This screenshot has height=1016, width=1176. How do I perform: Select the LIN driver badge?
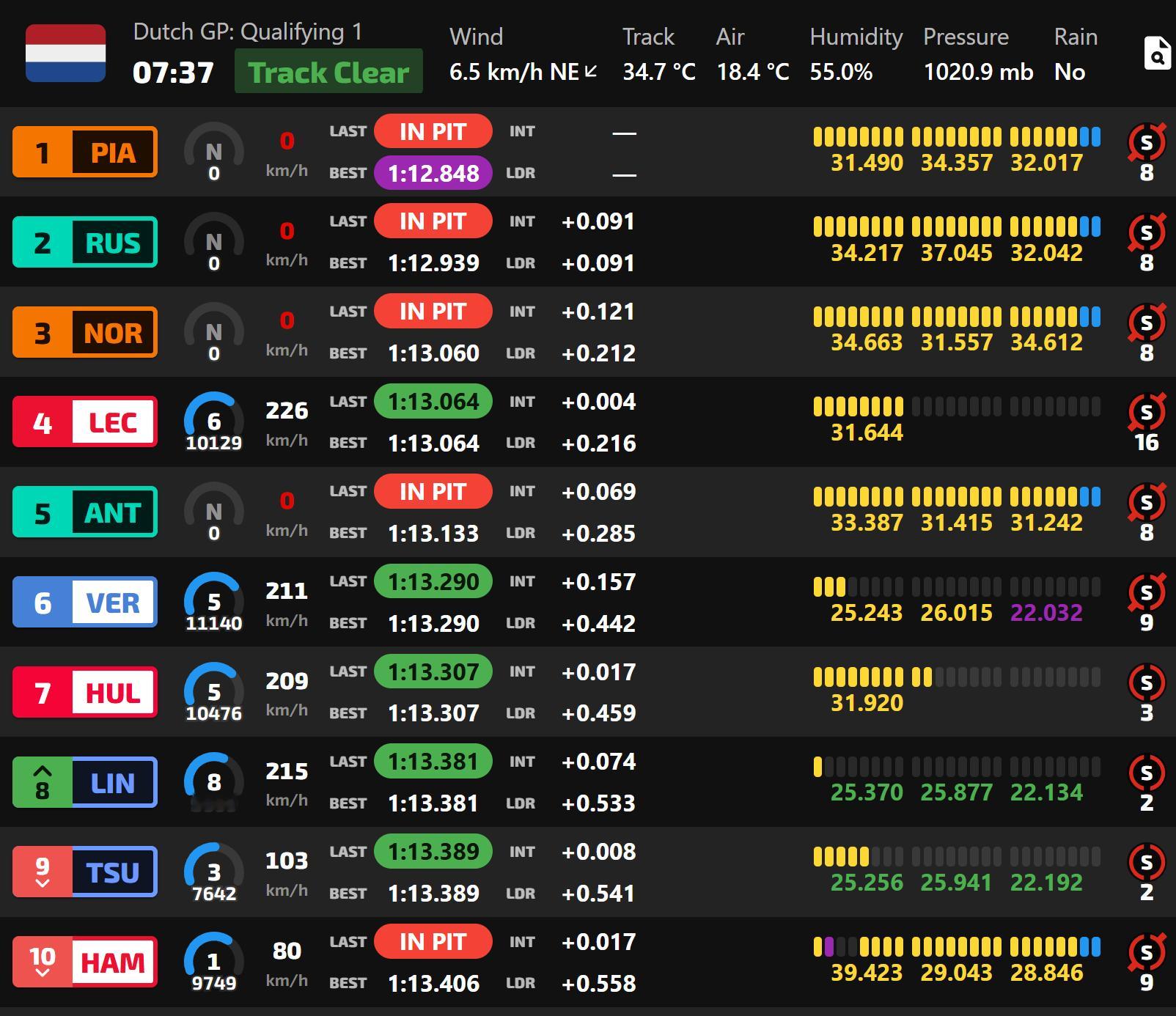[85, 782]
